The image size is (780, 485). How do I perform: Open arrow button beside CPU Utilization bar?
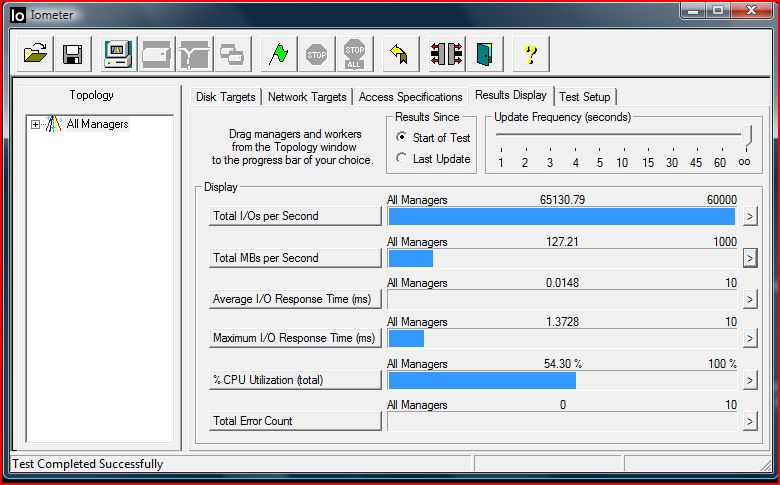pos(749,380)
